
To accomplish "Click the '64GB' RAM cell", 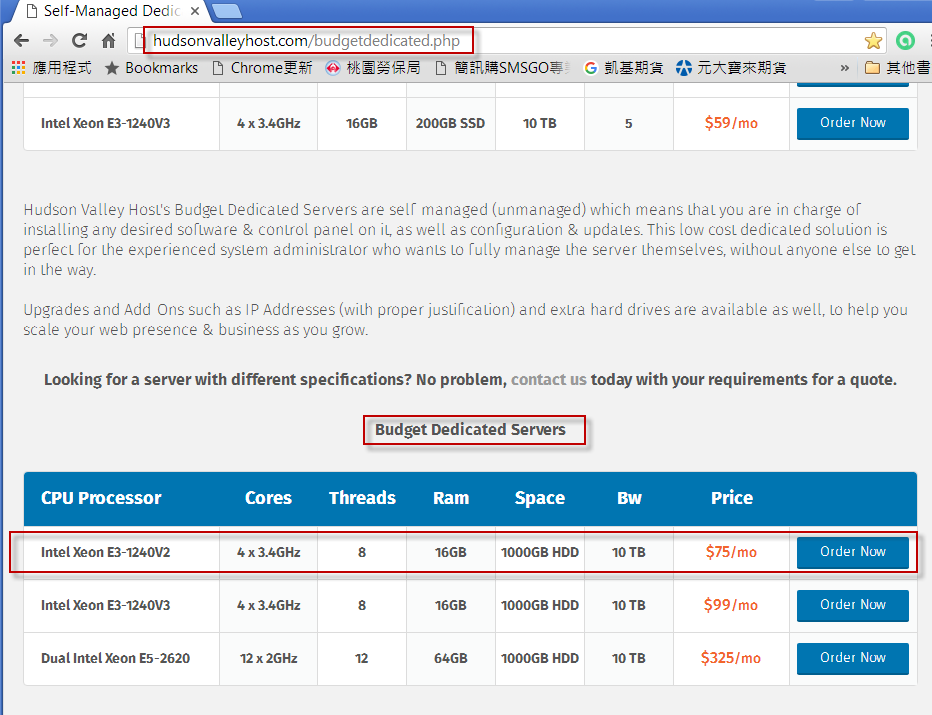I will (x=451, y=658).
